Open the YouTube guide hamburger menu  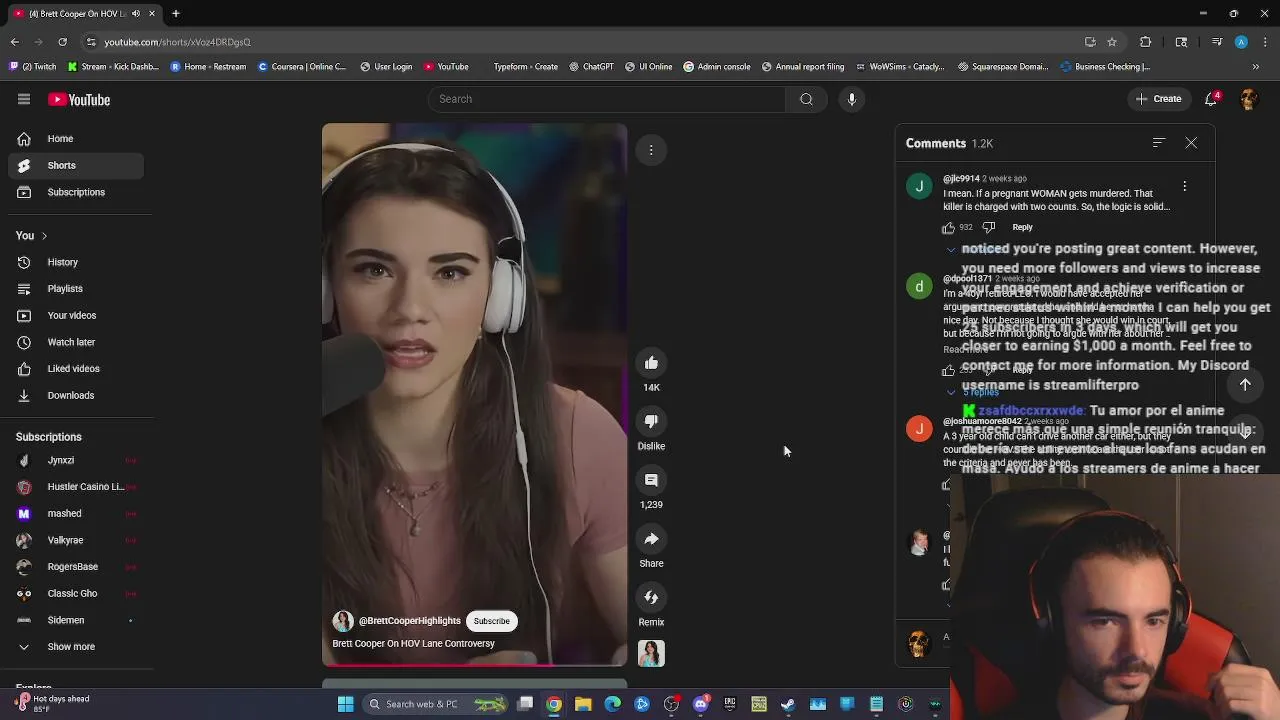24,99
